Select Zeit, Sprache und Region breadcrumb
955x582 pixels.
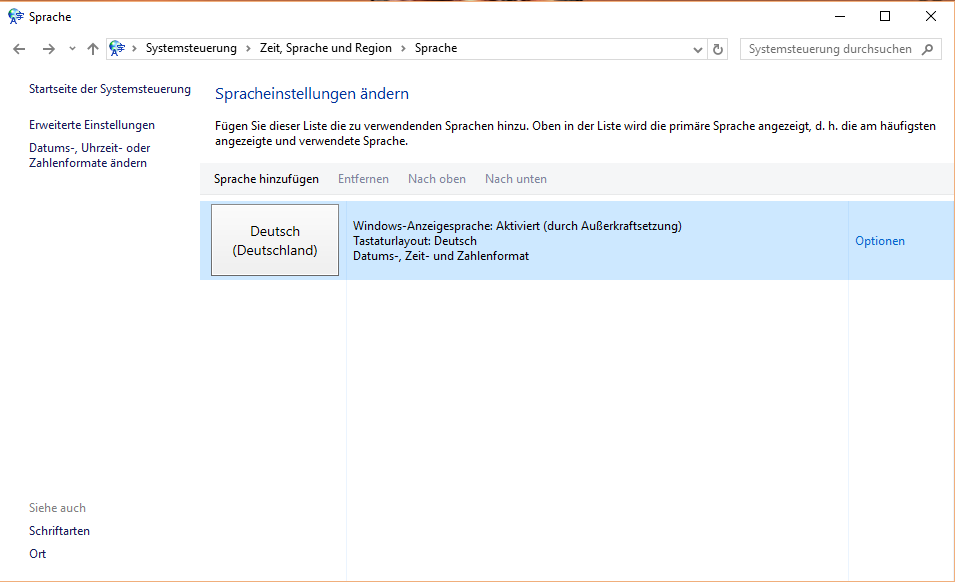(325, 48)
